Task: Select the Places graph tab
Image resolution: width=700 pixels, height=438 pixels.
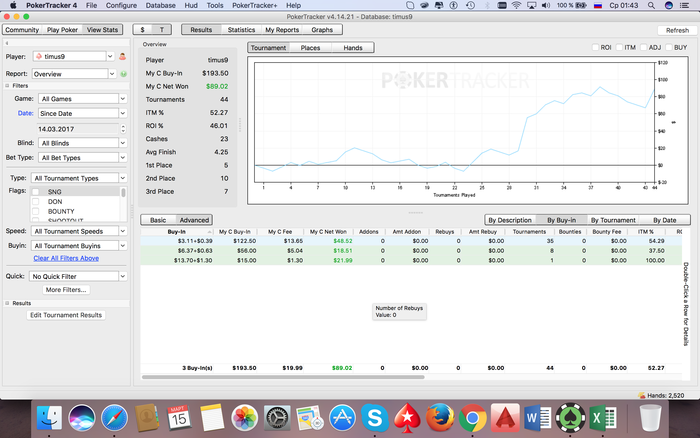Action: point(310,48)
